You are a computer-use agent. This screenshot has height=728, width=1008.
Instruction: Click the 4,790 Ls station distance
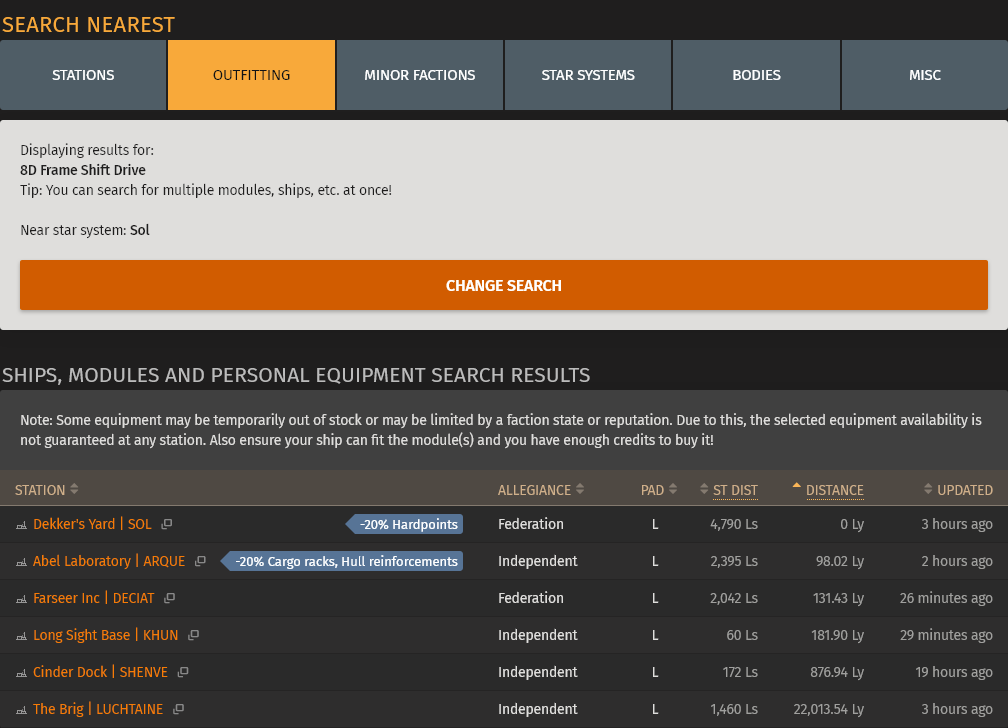coord(734,524)
